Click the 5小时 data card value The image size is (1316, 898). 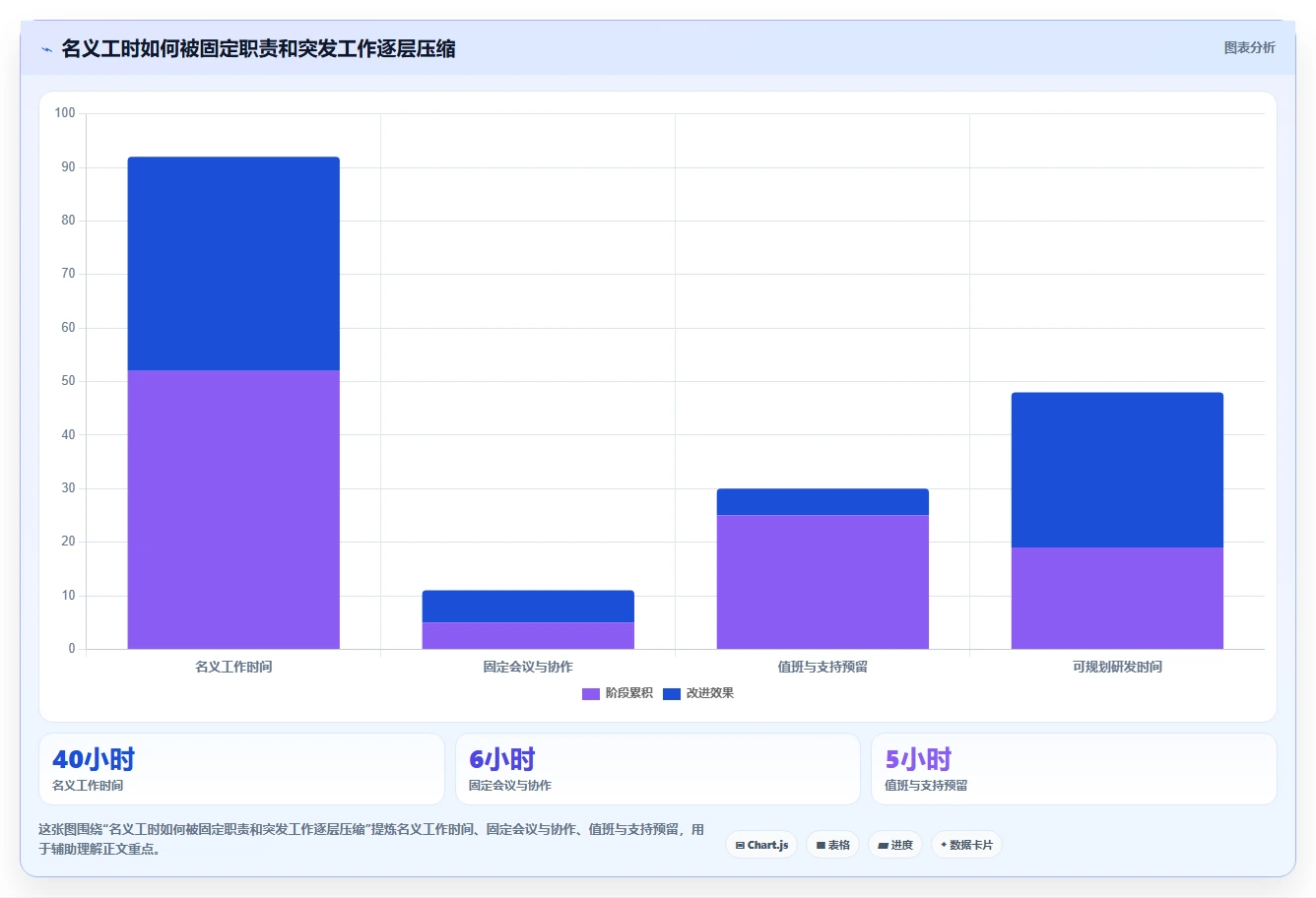(x=918, y=759)
